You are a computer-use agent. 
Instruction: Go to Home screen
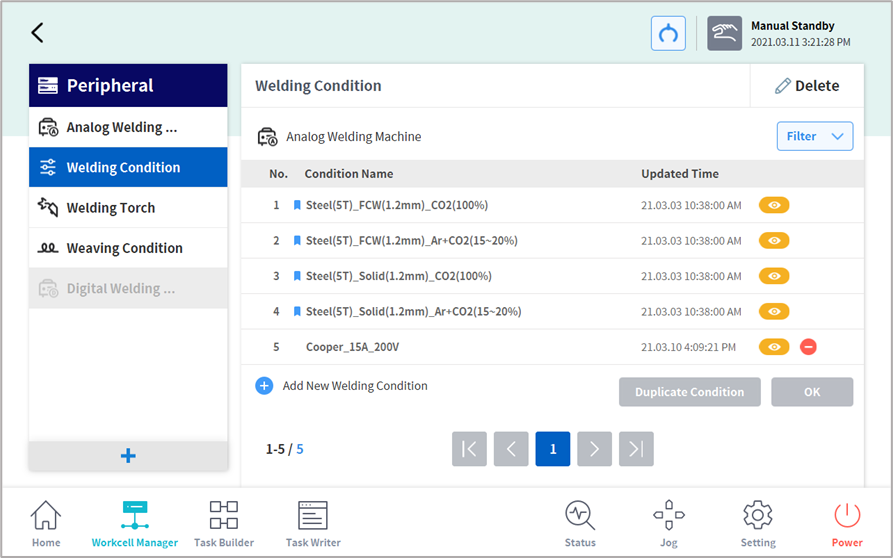click(x=46, y=523)
